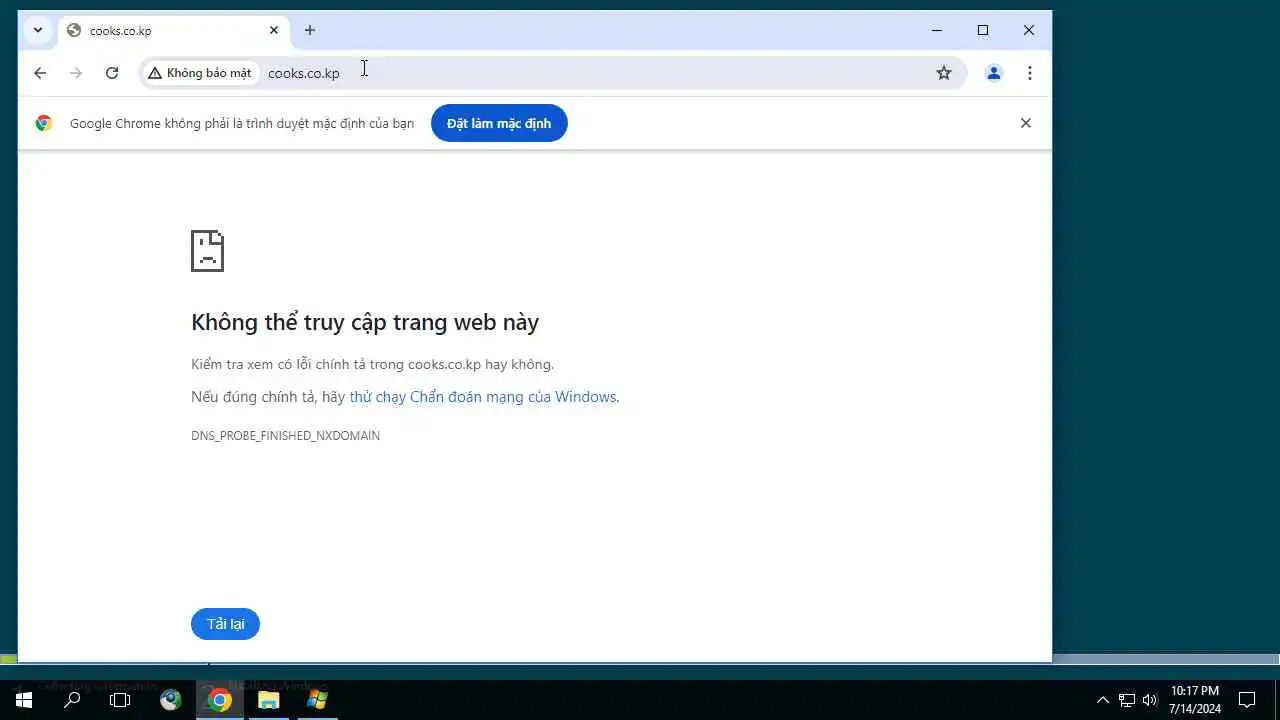Click the 'Kiểm tra xem có lỗi chính tả' message
Screen dimensions: 1280x720
[x=372, y=364]
